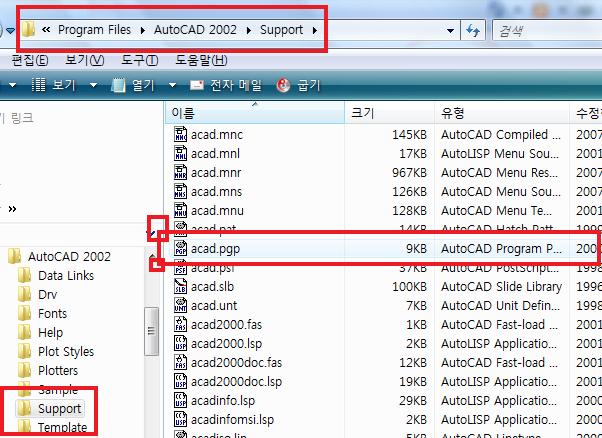Click the AutoCAD Slide Library type cell
This screenshot has width=602, height=438.
(501, 287)
